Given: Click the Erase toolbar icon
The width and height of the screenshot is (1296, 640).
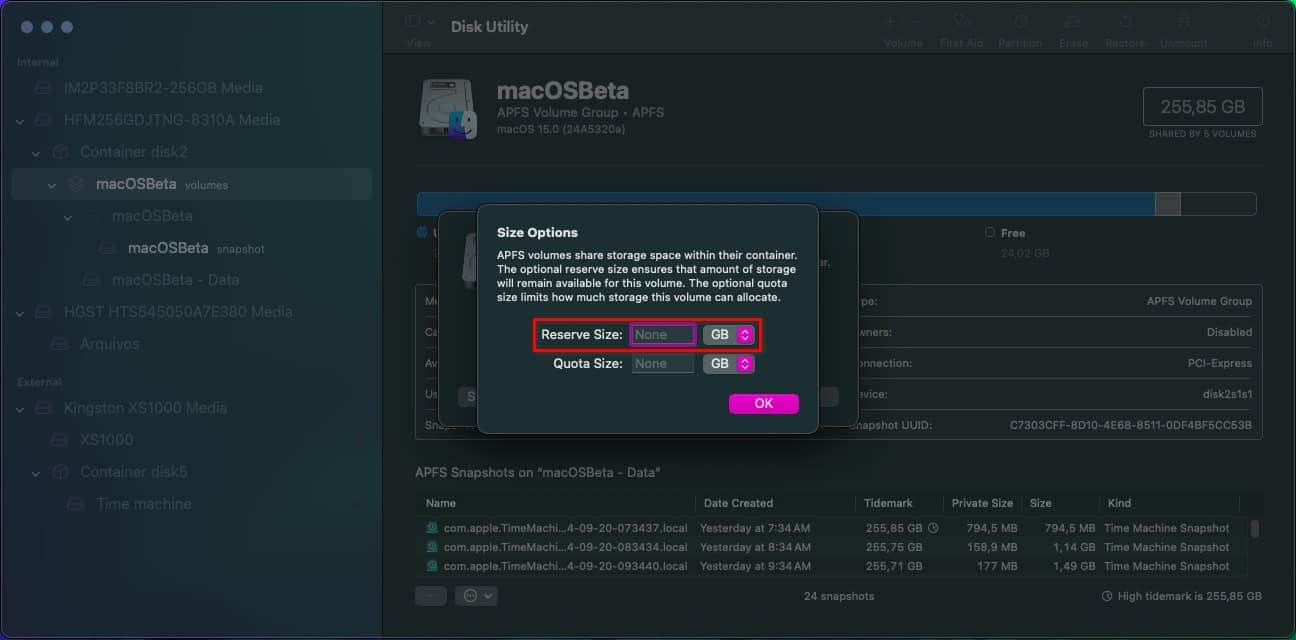Looking at the screenshot, I should point(1073,22).
